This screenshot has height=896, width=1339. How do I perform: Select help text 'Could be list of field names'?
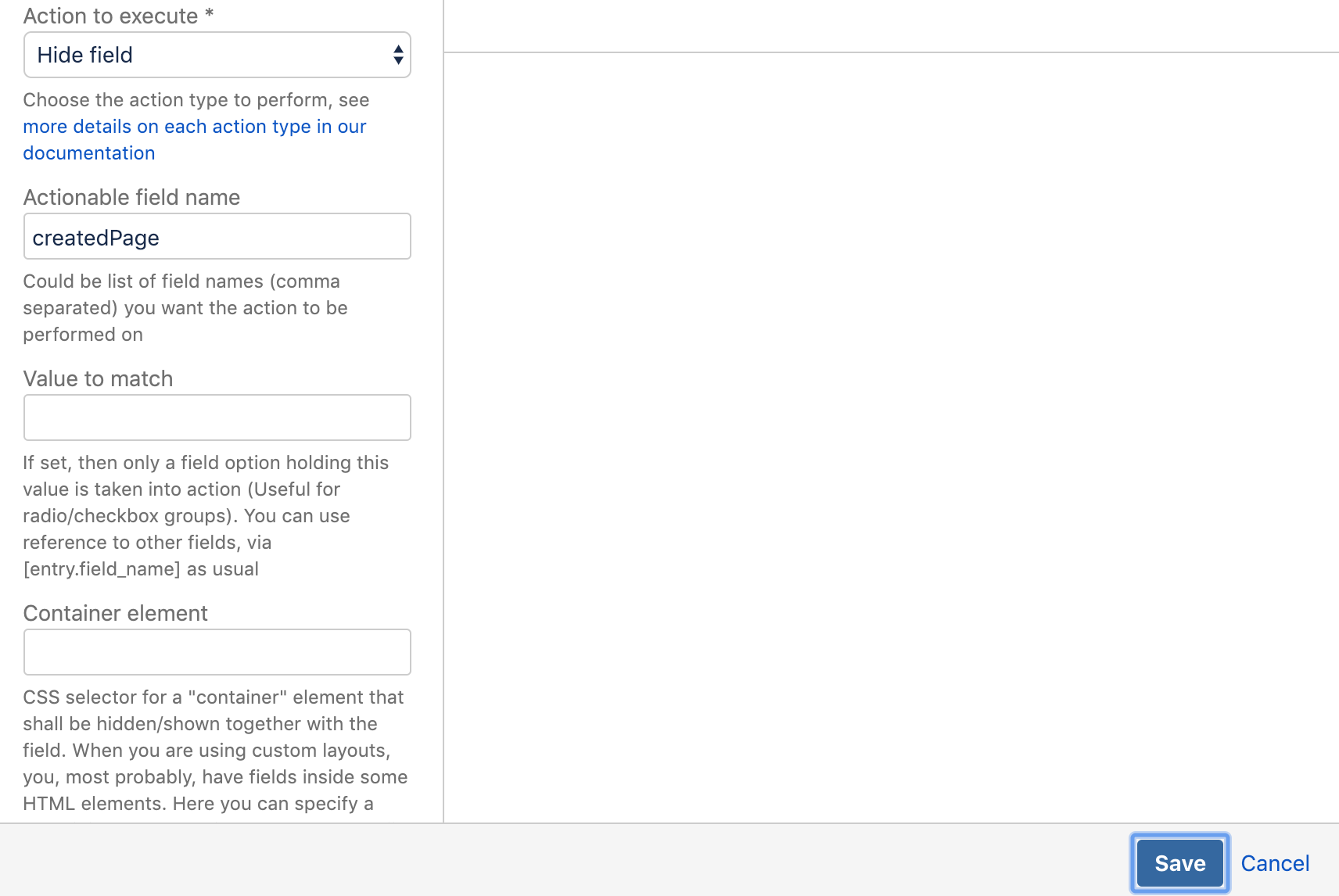[x=185, y=308]
